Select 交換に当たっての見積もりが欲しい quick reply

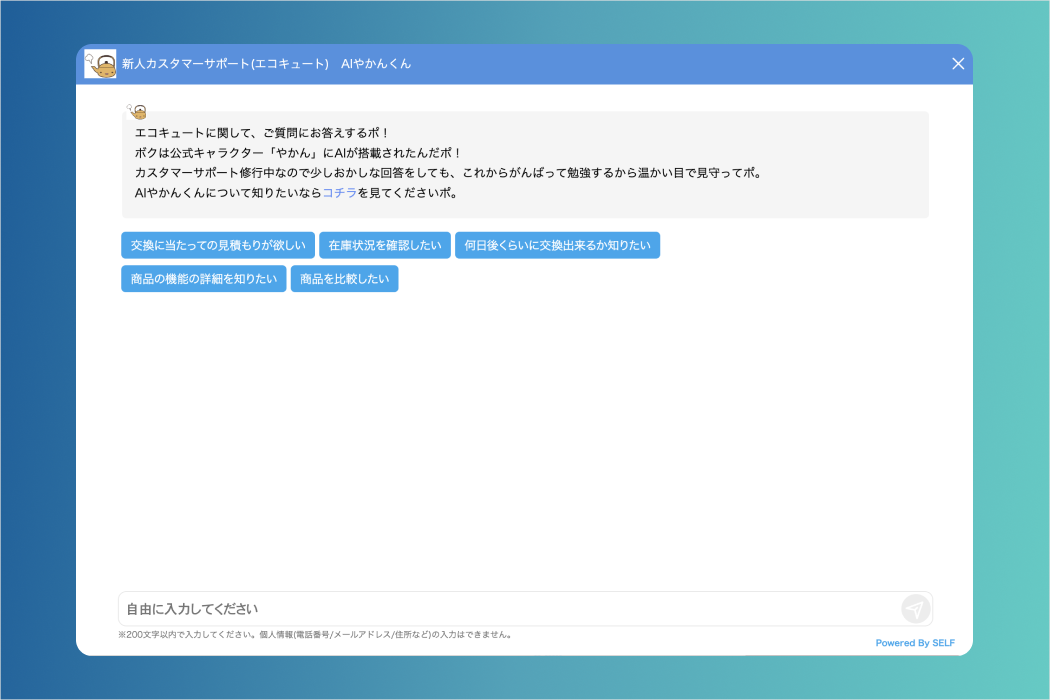coord(218,246)
